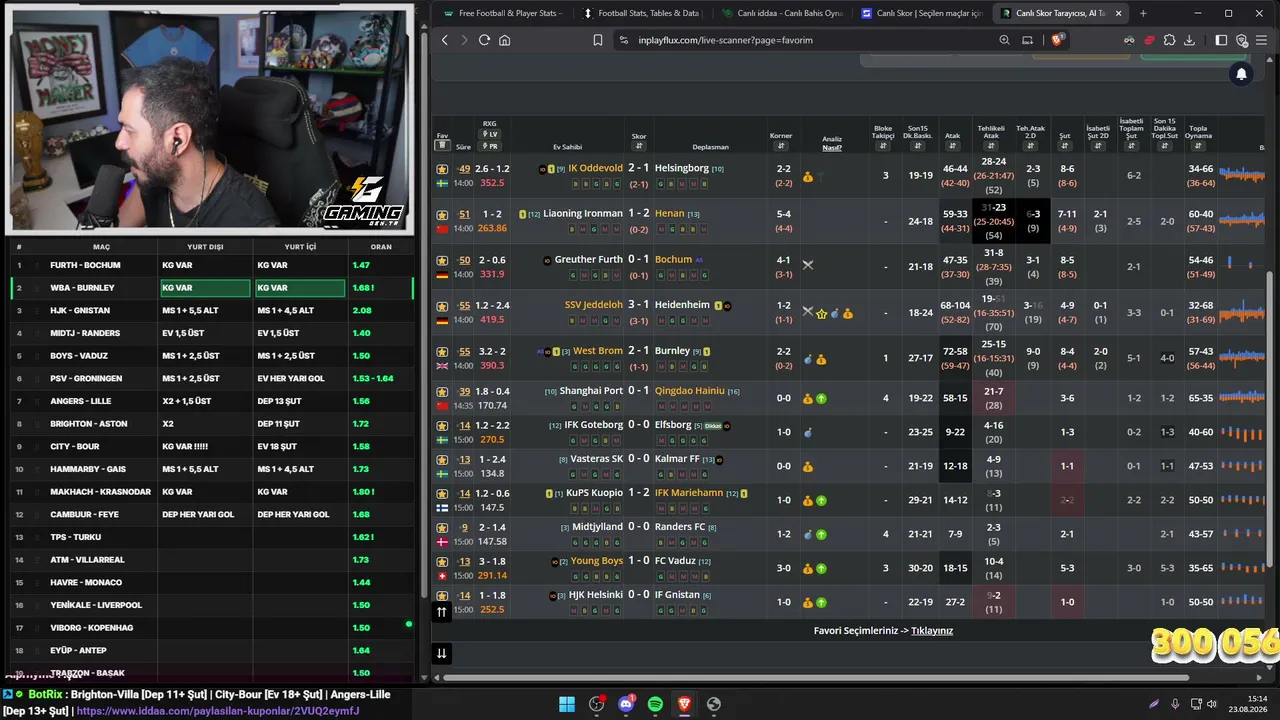Click the notification bell icon

click(1241, 74)
